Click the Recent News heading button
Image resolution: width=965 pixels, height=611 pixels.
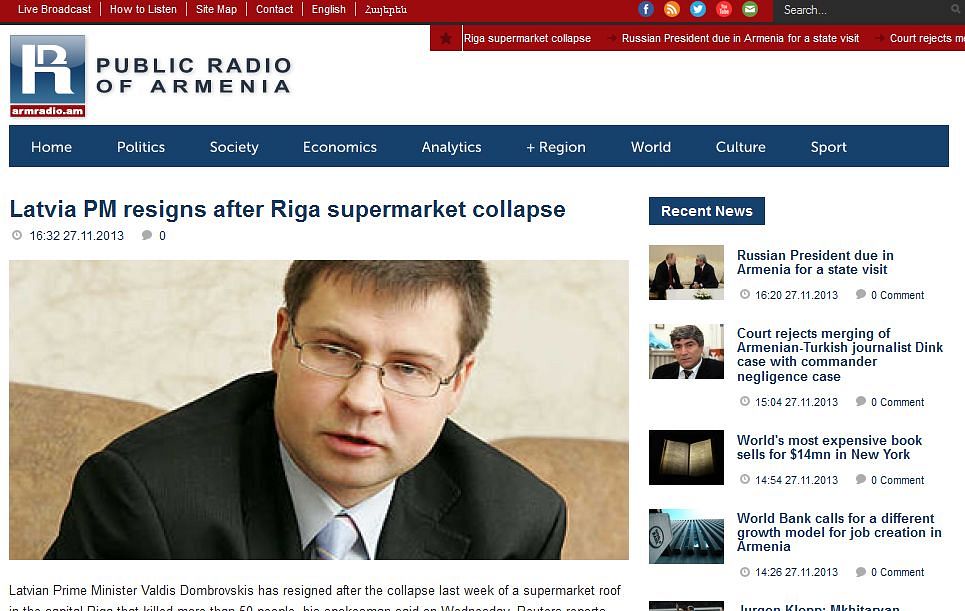[707, 211]
